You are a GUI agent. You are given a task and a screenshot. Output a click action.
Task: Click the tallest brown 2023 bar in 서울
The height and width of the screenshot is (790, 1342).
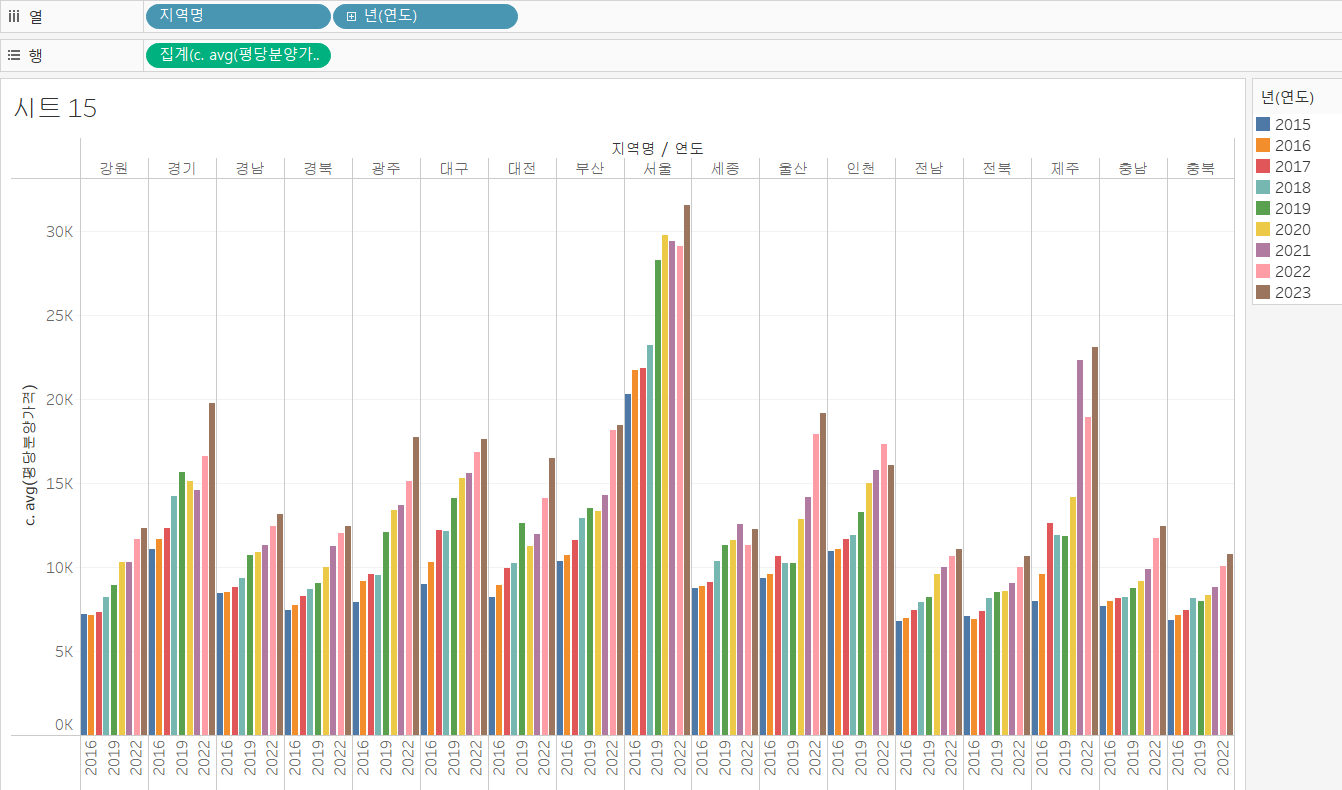(687, 470)
